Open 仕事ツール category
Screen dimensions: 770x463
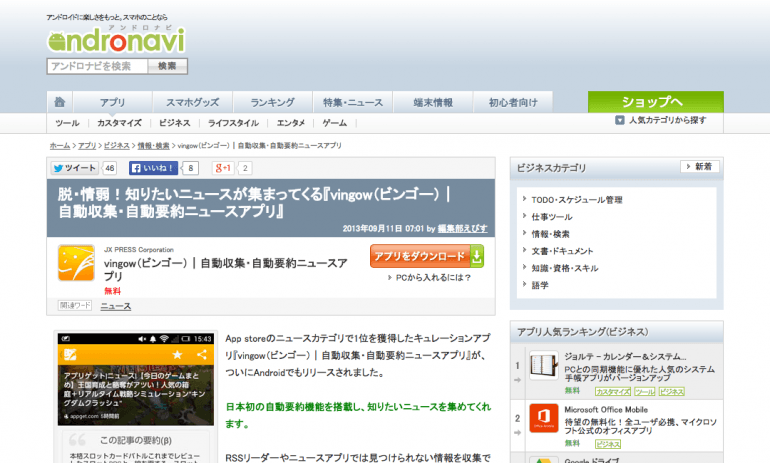552,217
